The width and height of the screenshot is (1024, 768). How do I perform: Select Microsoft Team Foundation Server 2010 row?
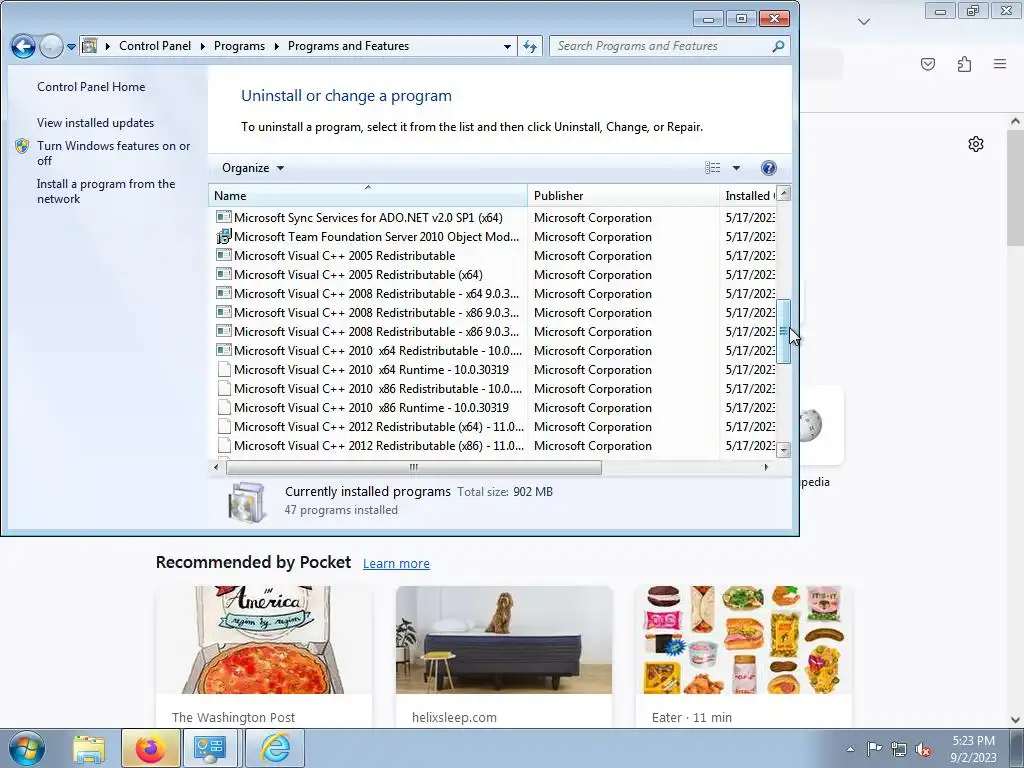[494, 236]
